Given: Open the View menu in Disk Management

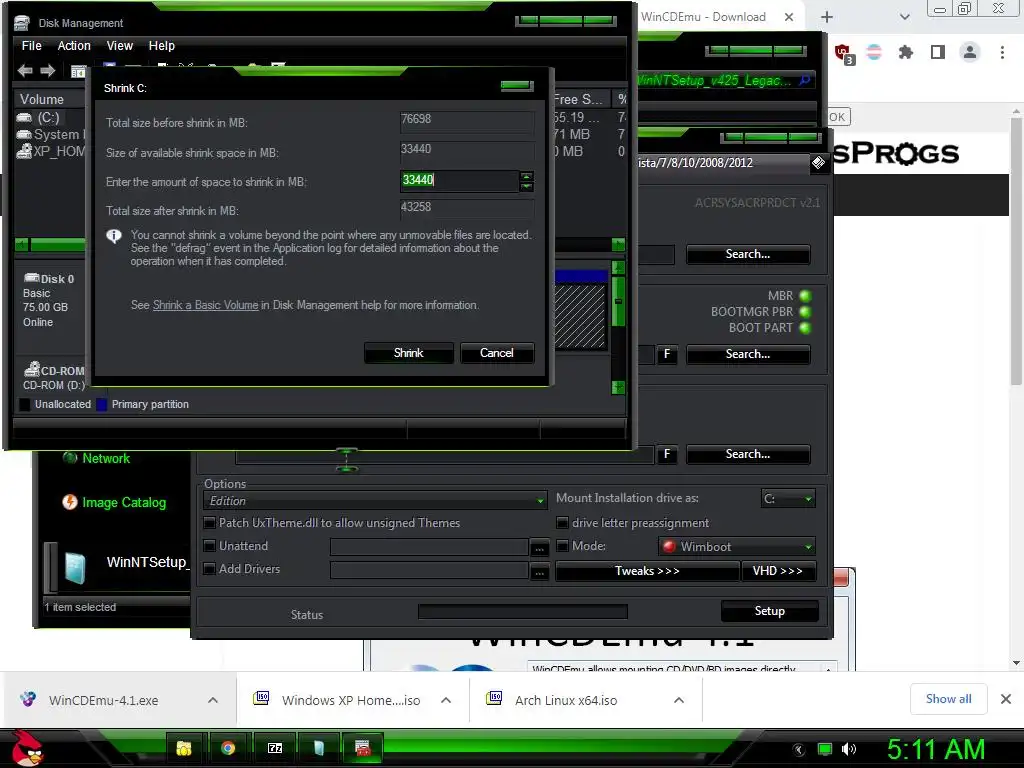Looking at the screenshot, I should (120, 46).
